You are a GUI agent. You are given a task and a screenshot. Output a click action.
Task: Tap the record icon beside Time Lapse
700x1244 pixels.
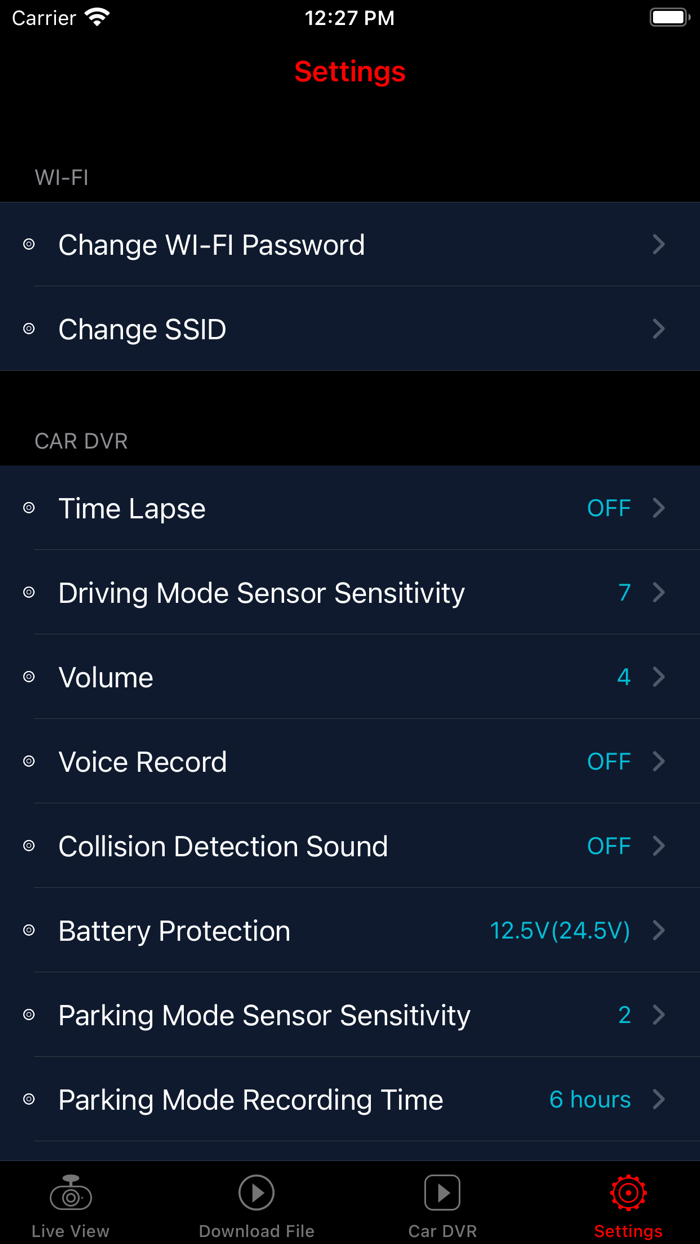tap(28, 508)
